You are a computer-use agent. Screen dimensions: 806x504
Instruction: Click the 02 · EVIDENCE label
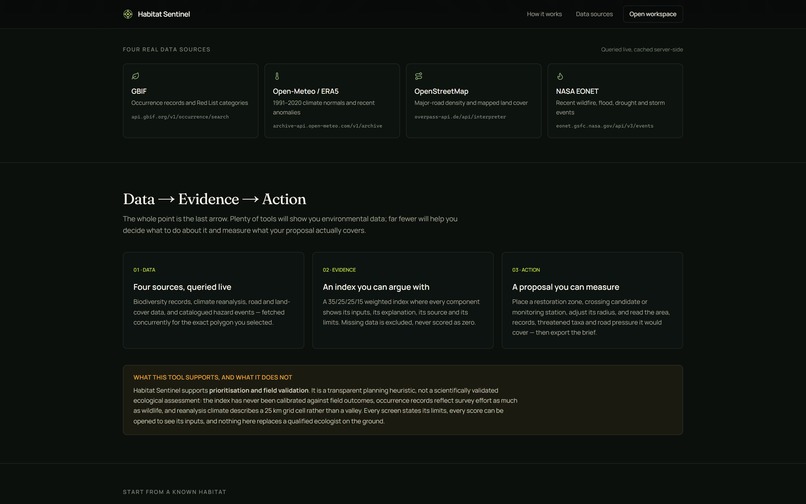tap(339, 270)
